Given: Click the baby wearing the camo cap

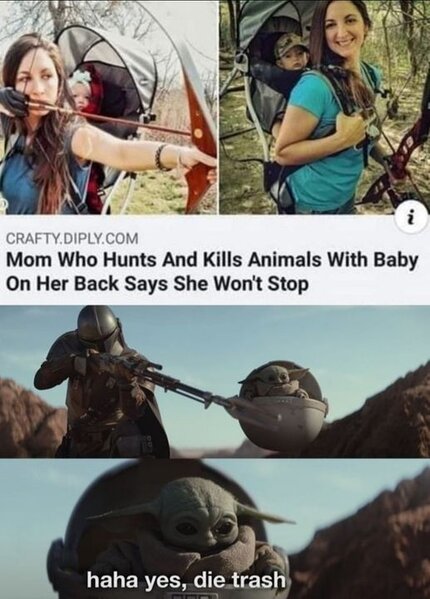Looking at the screenshot, I should [292, 52].
